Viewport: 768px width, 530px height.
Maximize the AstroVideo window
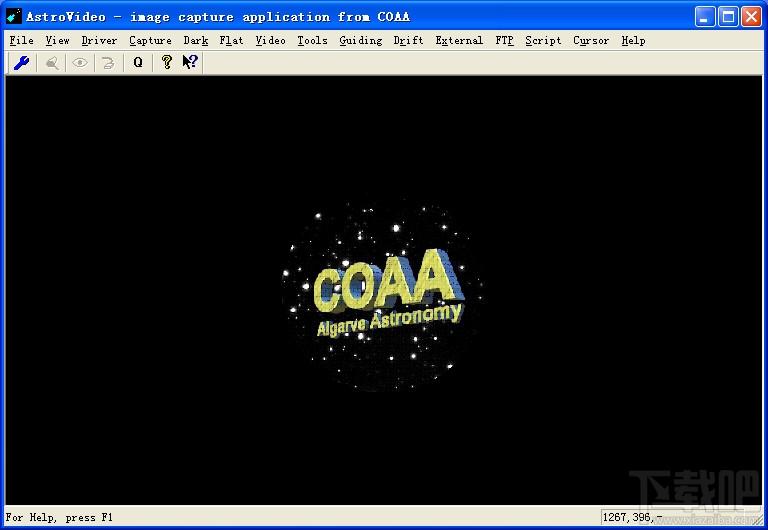point(728,17)
